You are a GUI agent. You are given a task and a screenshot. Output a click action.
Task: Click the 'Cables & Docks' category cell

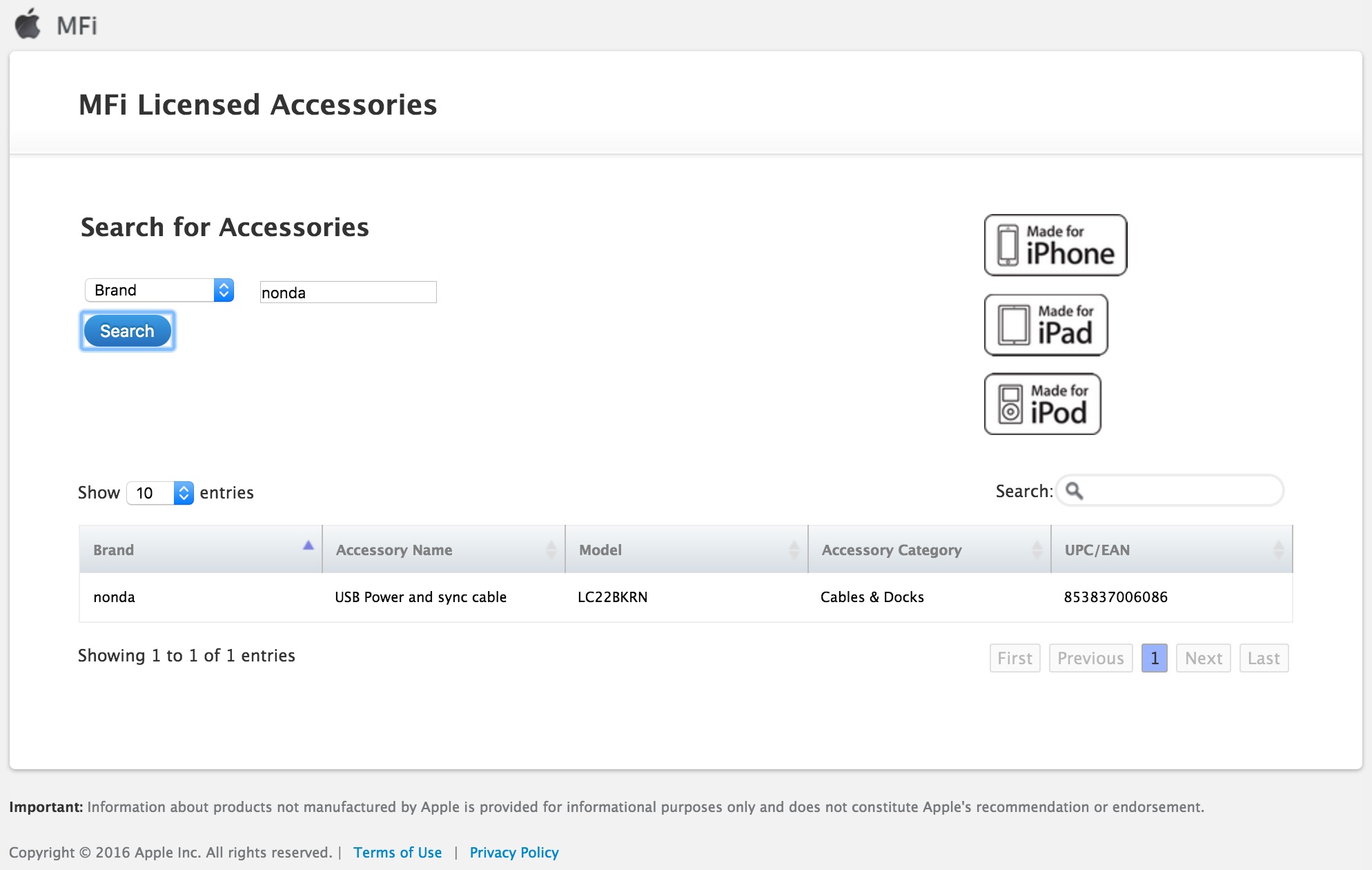click(x=872, y=597)
